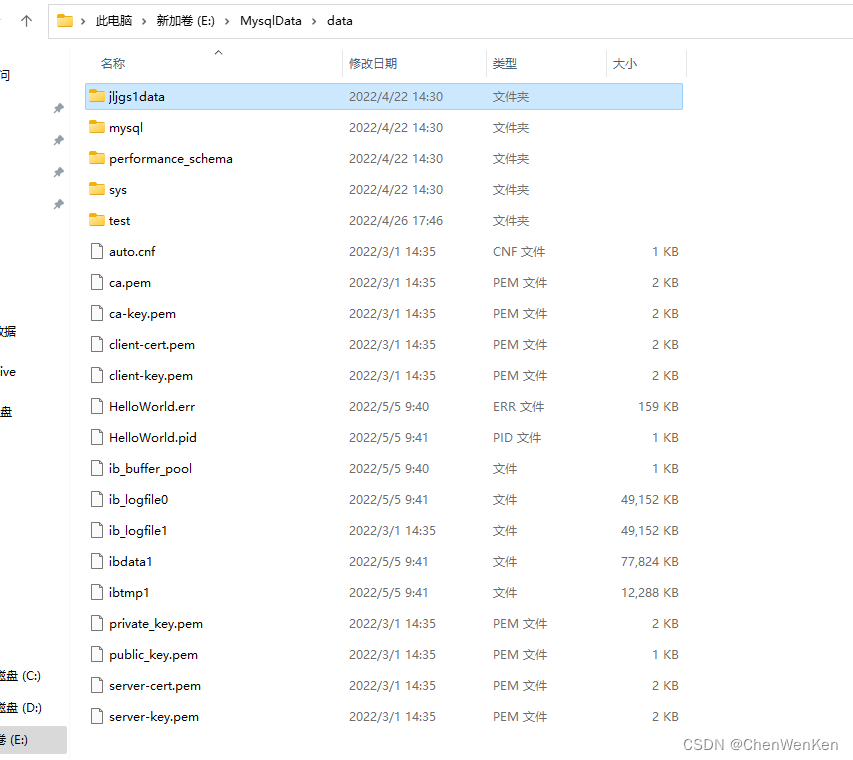
Task: Expand chevron before 此电脑 in address bar
Action: click(83, 21)
